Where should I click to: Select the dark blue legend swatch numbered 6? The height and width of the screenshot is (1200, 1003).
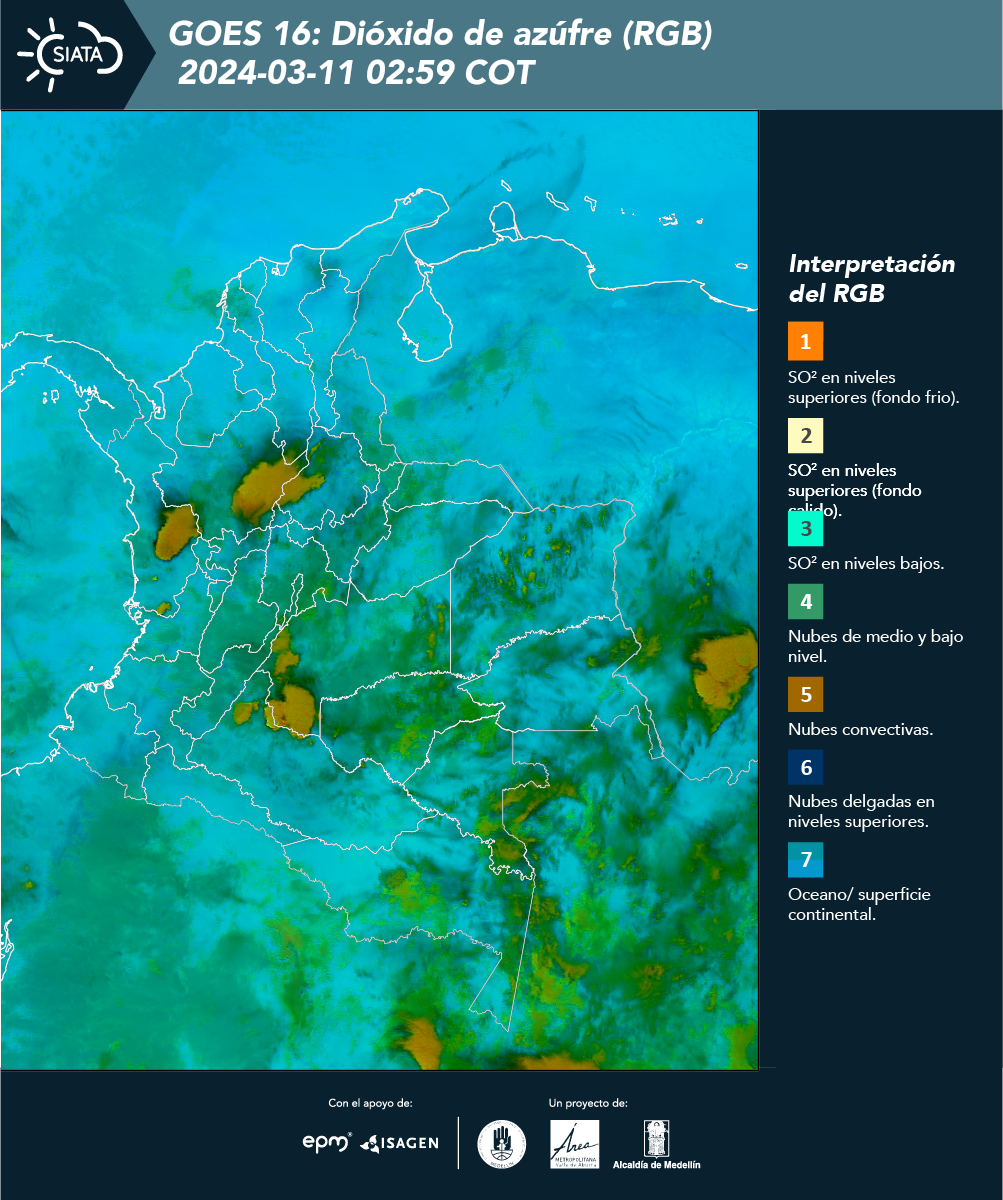click(x=805, y=768)
